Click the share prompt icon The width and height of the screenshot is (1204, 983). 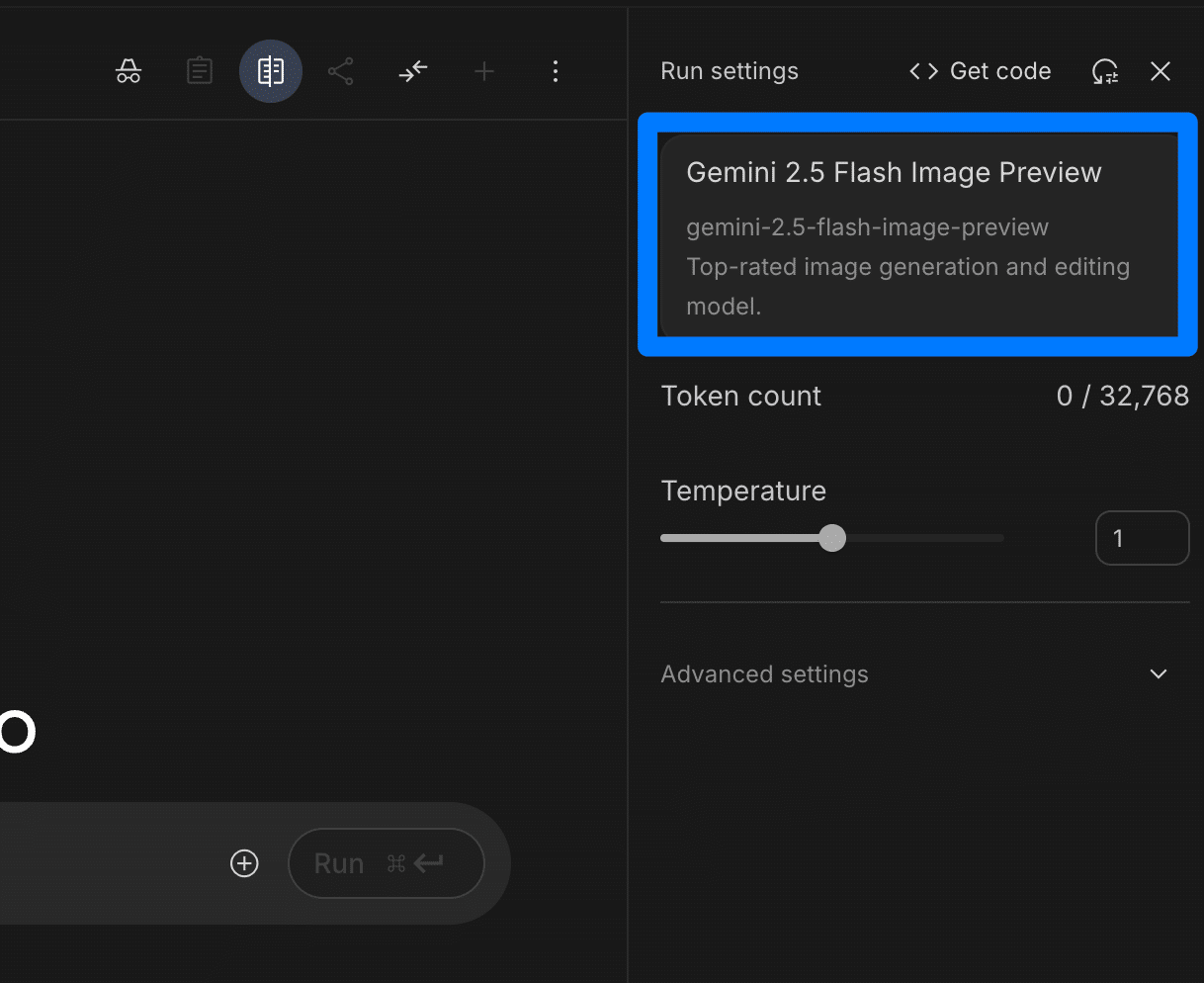point(341,71)
